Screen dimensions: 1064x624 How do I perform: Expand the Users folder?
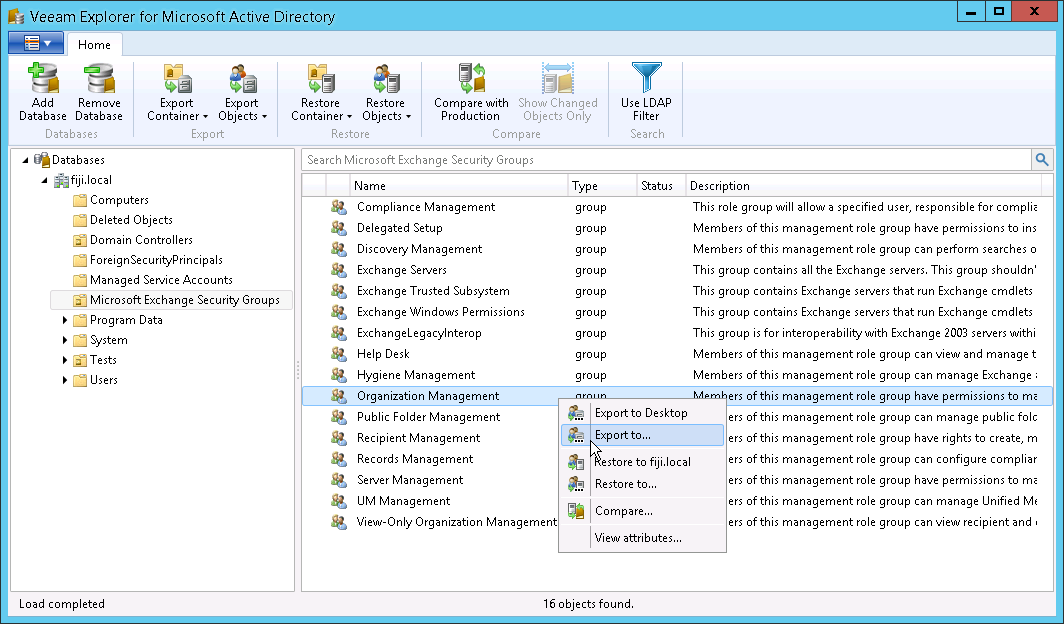65,380
